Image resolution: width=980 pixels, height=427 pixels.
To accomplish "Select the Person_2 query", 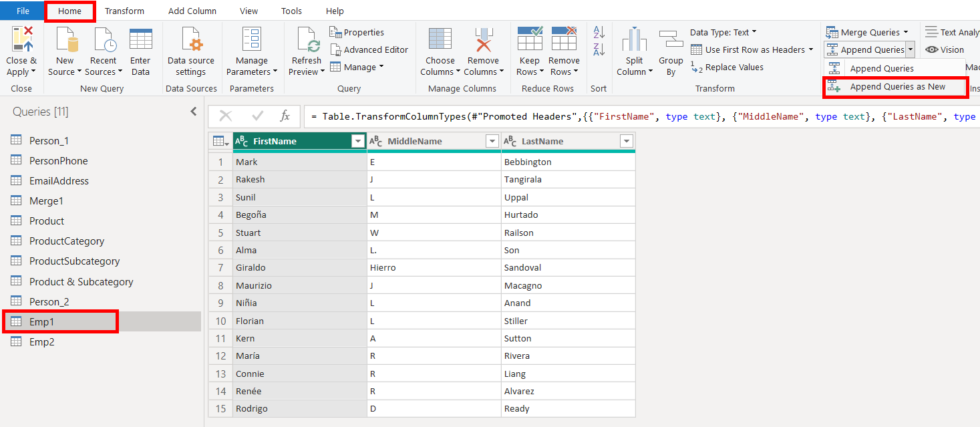I will click(49, 301).
